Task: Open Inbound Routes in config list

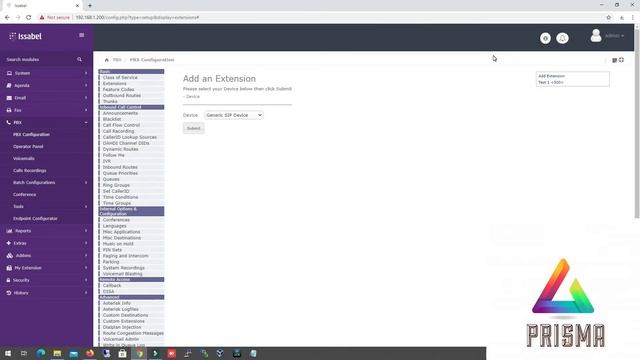Action: [x=120, y=167]
